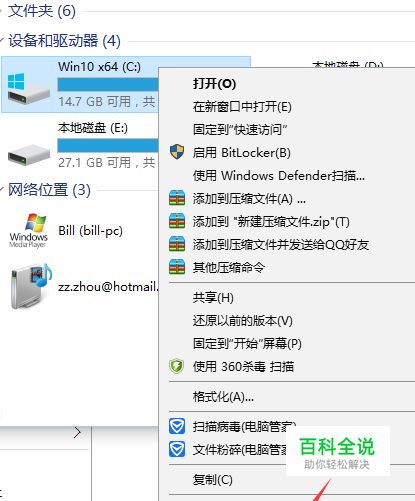
Task: Click the 360 antivirus green shield icon
Action: (x=177, y=366)
